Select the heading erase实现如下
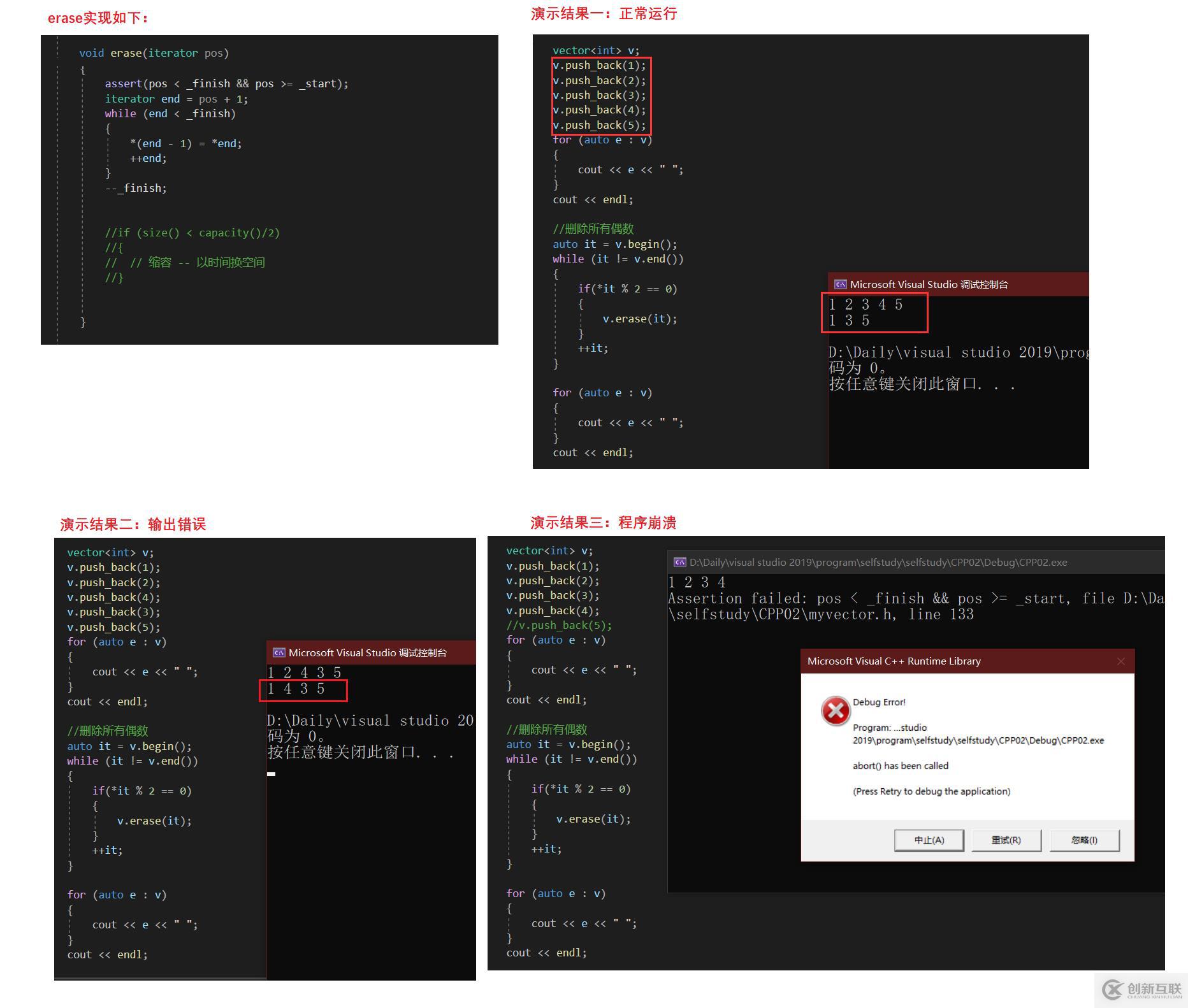The height and width of the screenshot is (1008, 1188). (x=98, y=18)
